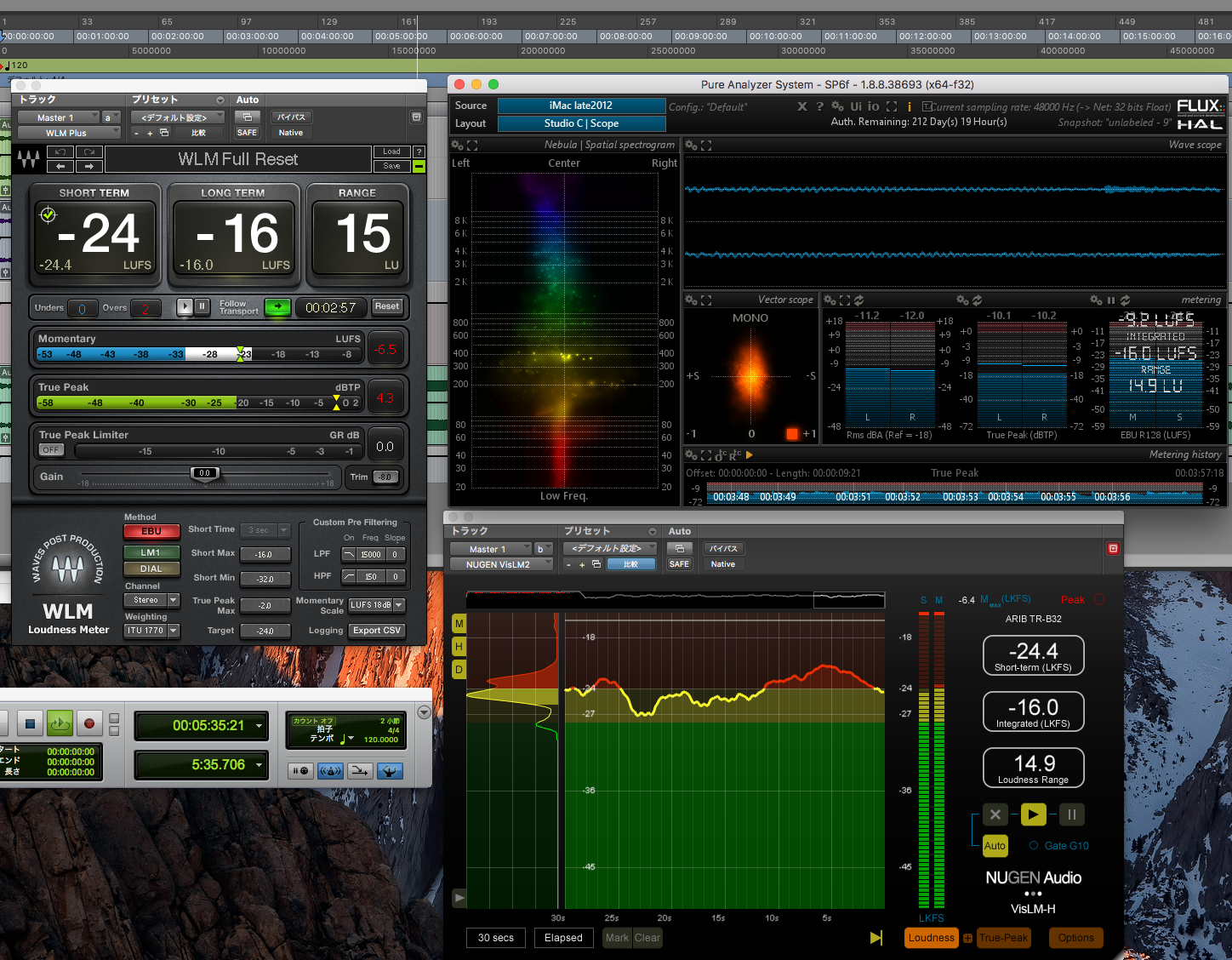Go to previous WLM preset with left arrow
The image size is (1232, 960).
[60, 166]
